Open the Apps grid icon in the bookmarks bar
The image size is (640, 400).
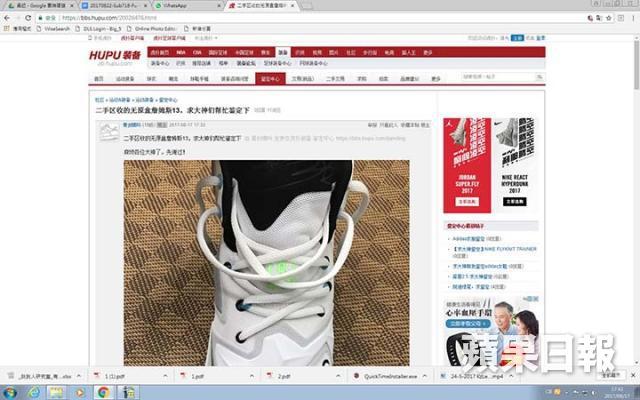pos(7,29)
